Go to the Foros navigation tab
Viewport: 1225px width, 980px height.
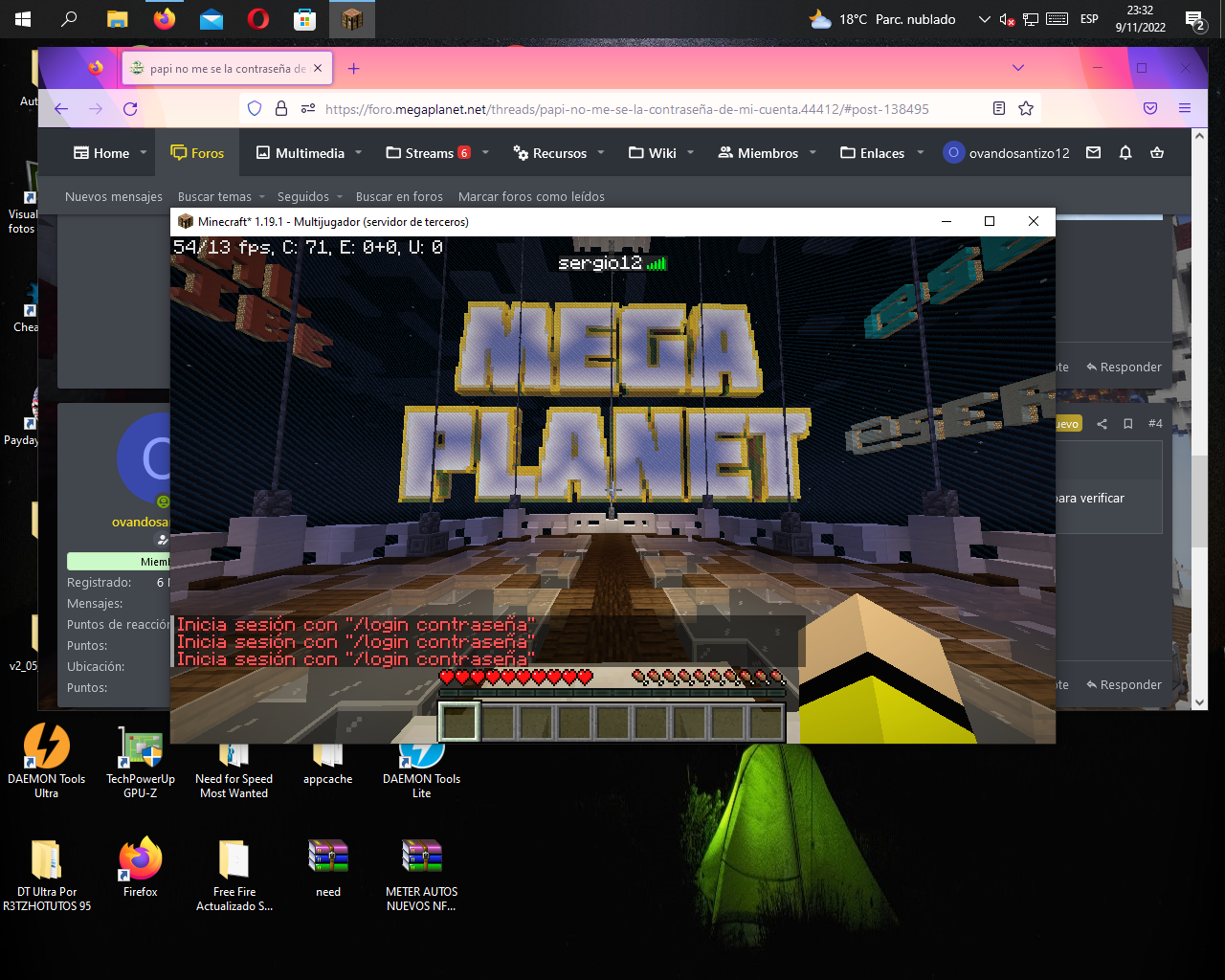pos(197,153)
